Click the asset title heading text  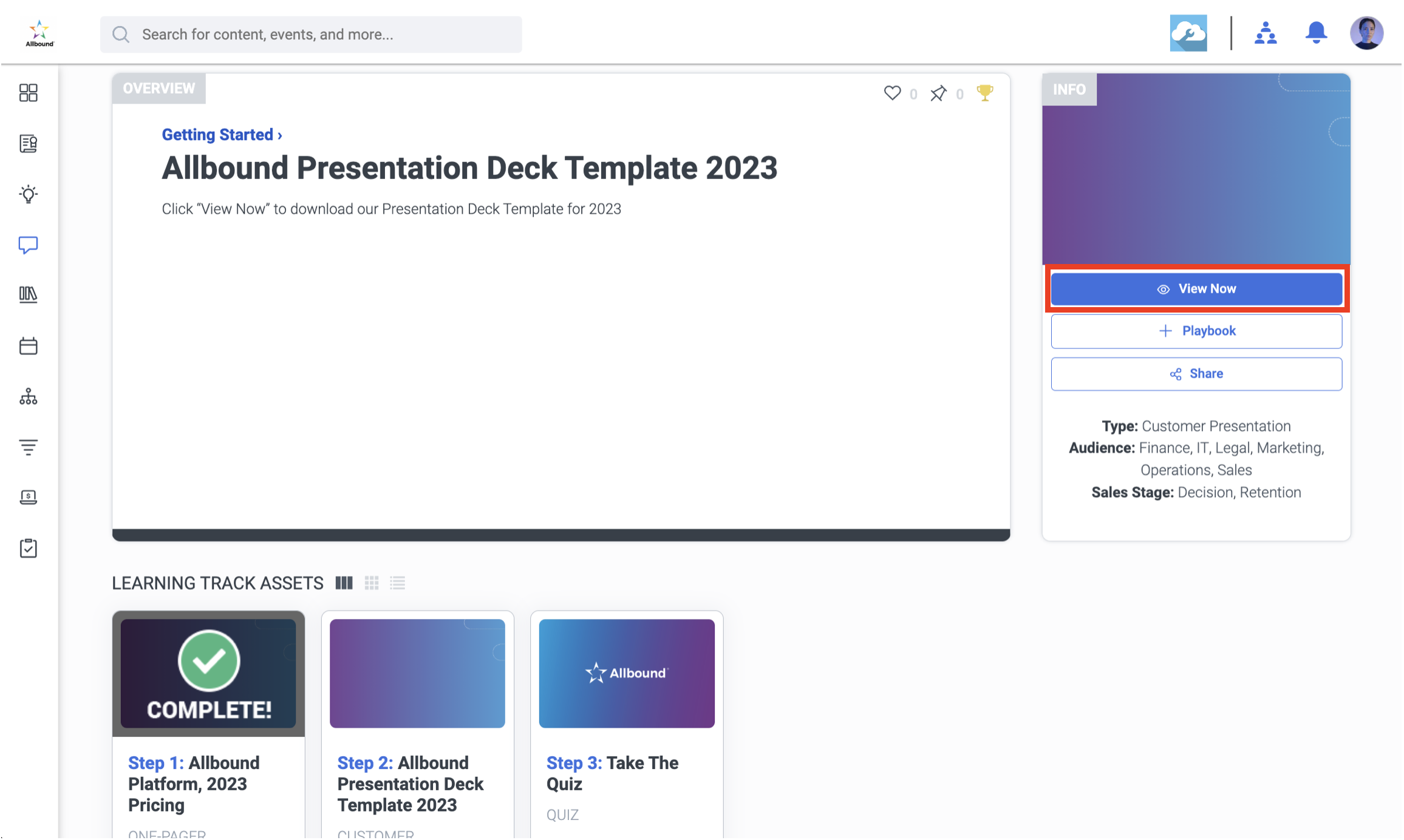tap(469, 168)
